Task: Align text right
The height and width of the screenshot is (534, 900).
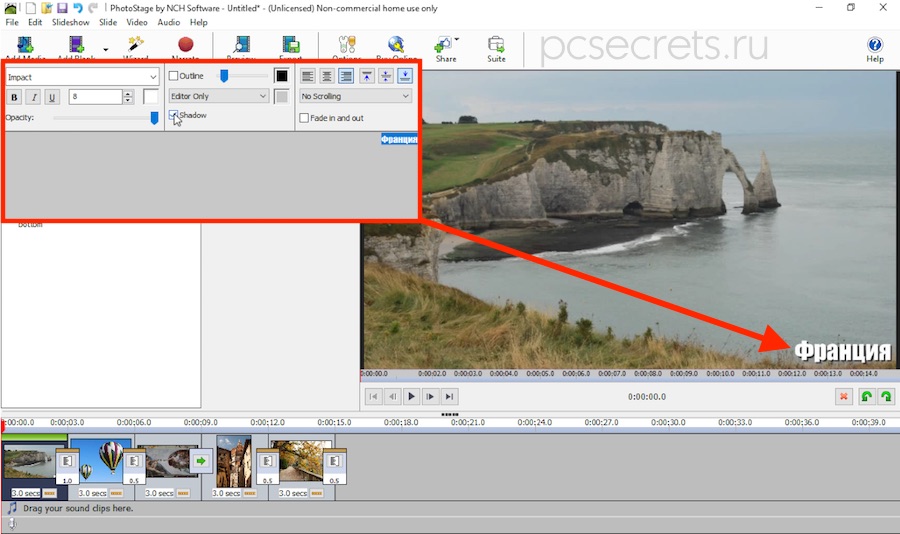Action: 346,76
